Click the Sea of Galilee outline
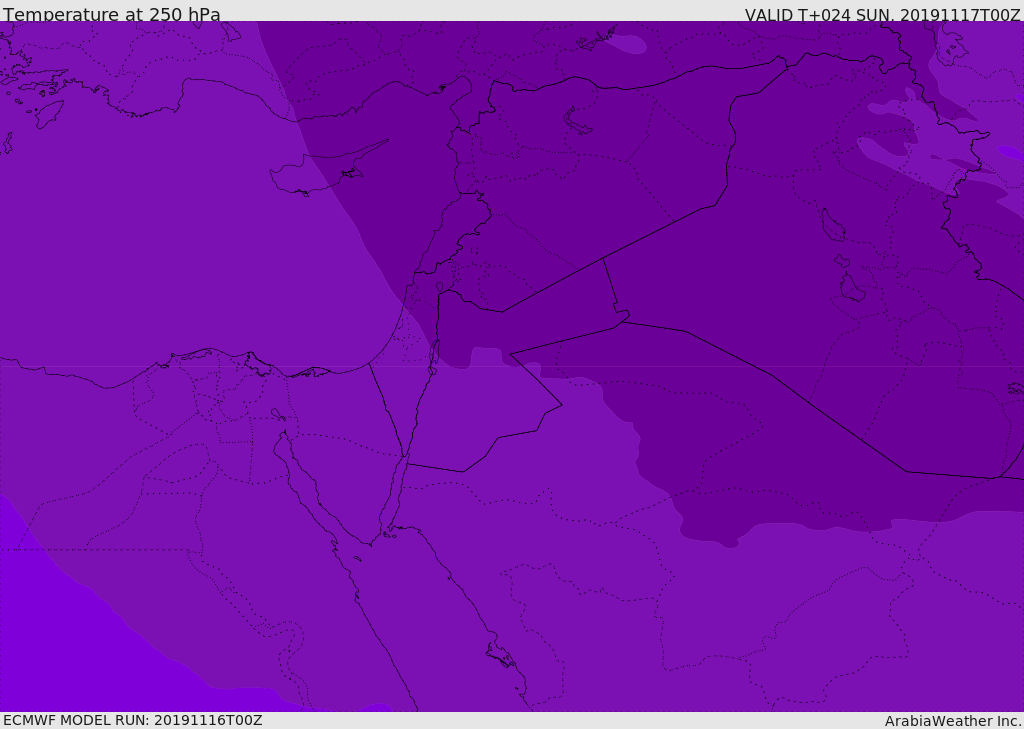Image resolution: width=1024 pixels, height=729 pixels. click(439, 287)
